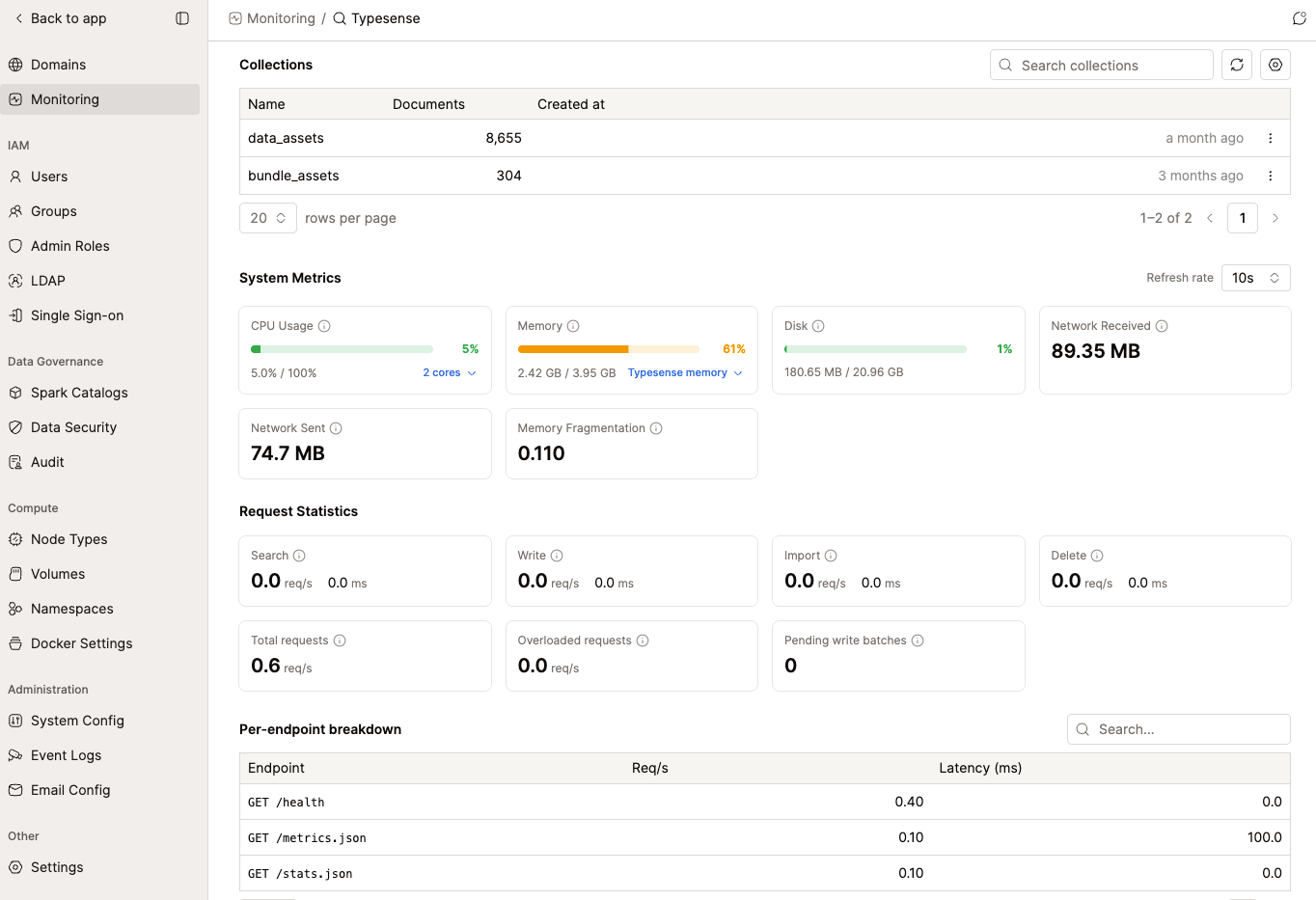Expand the Typesense memory dropdown
The image size is (1316, 900).
686,372
